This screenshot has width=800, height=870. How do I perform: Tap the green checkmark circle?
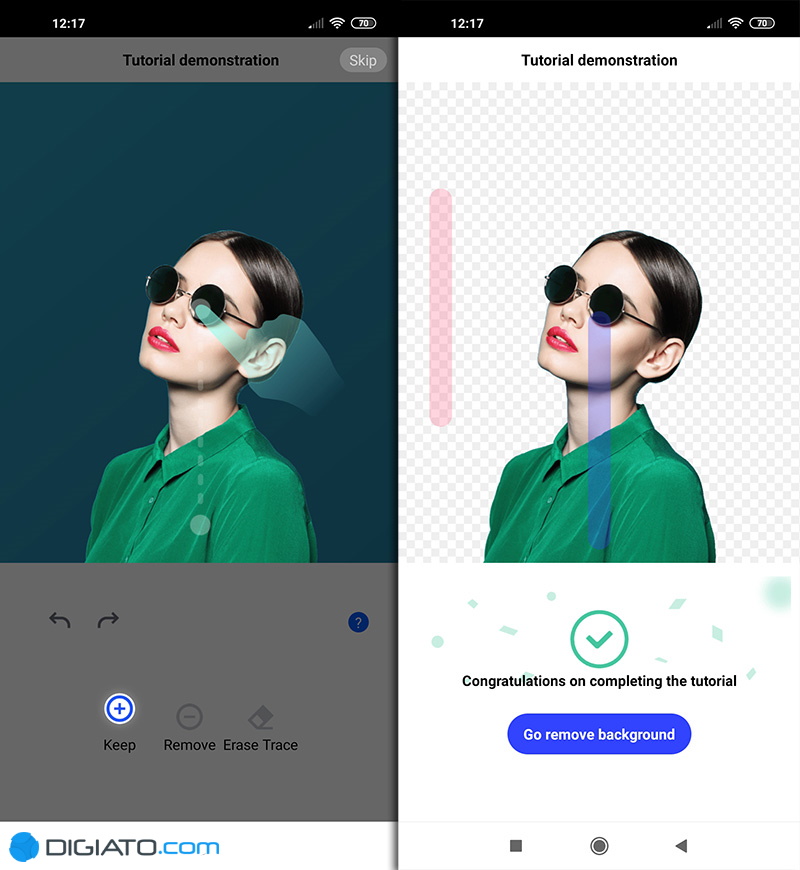599,639
